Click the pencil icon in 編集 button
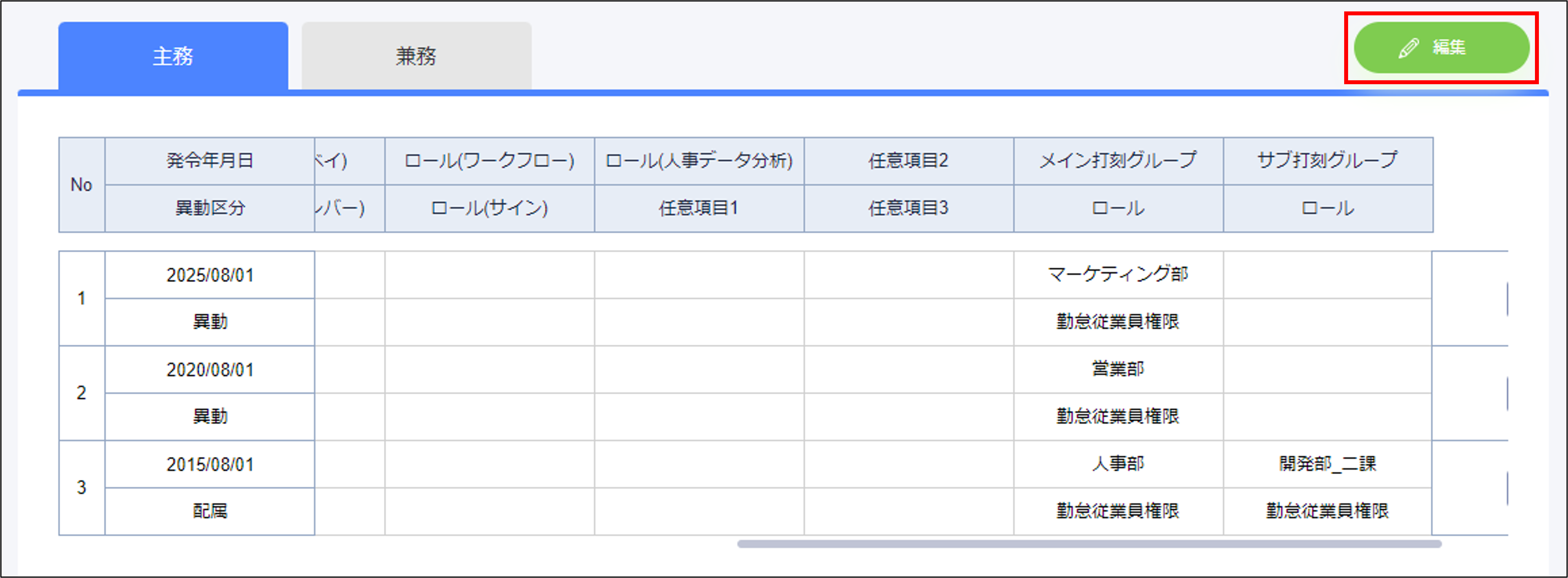1568x578 pixels. (1409, 48)
